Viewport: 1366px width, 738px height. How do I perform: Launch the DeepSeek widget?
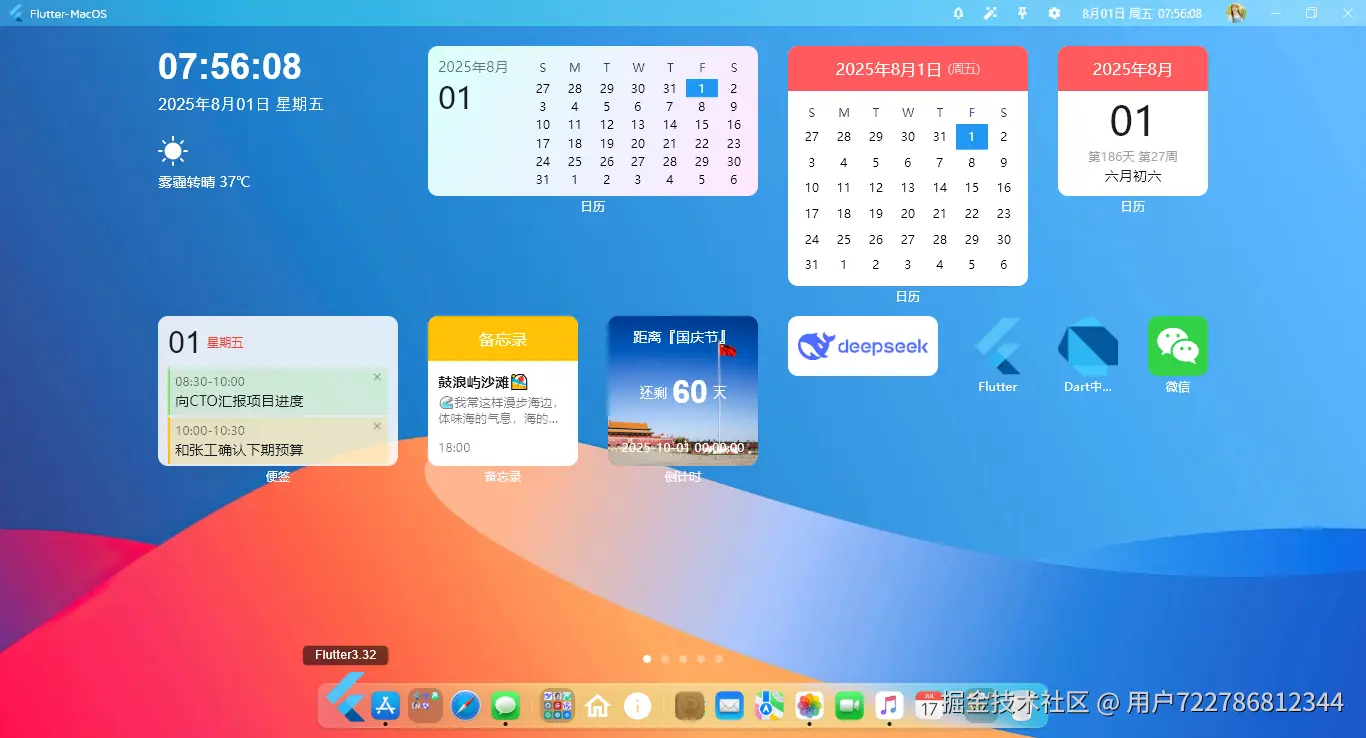862,345
